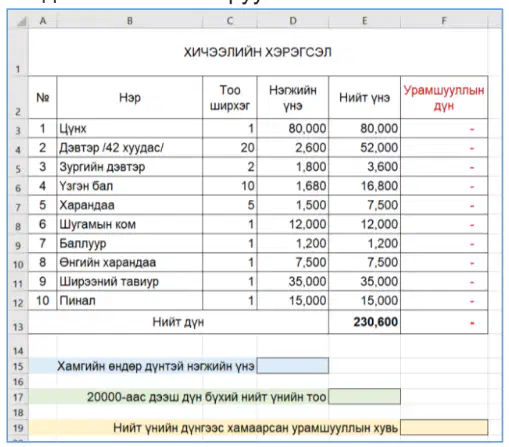Select column E header
Screen dimensions: 509x447
(364, 21)
